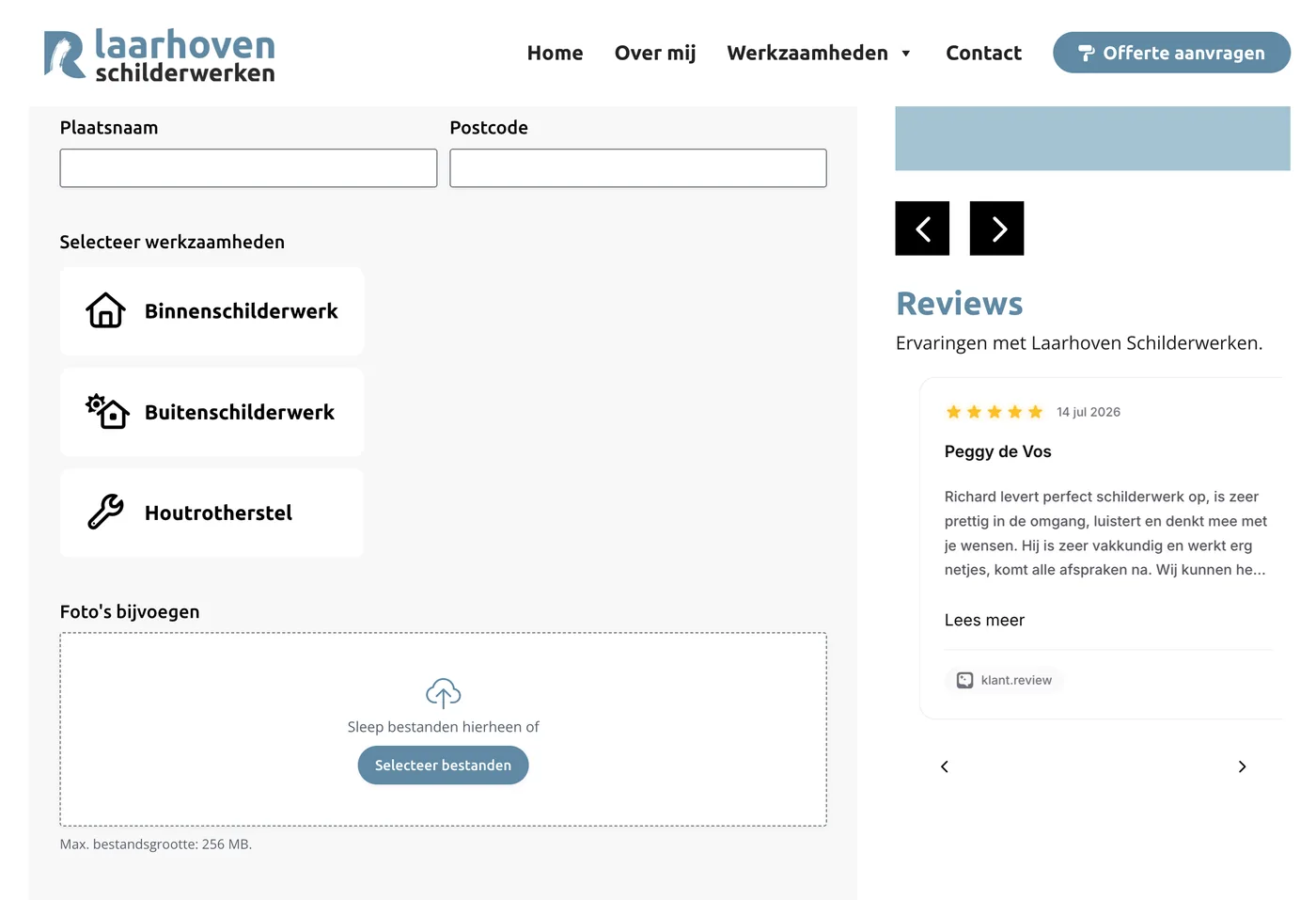This screenshot has width=1316, height=900.
Task: Open the Home menu item
Action: point(555,53)
